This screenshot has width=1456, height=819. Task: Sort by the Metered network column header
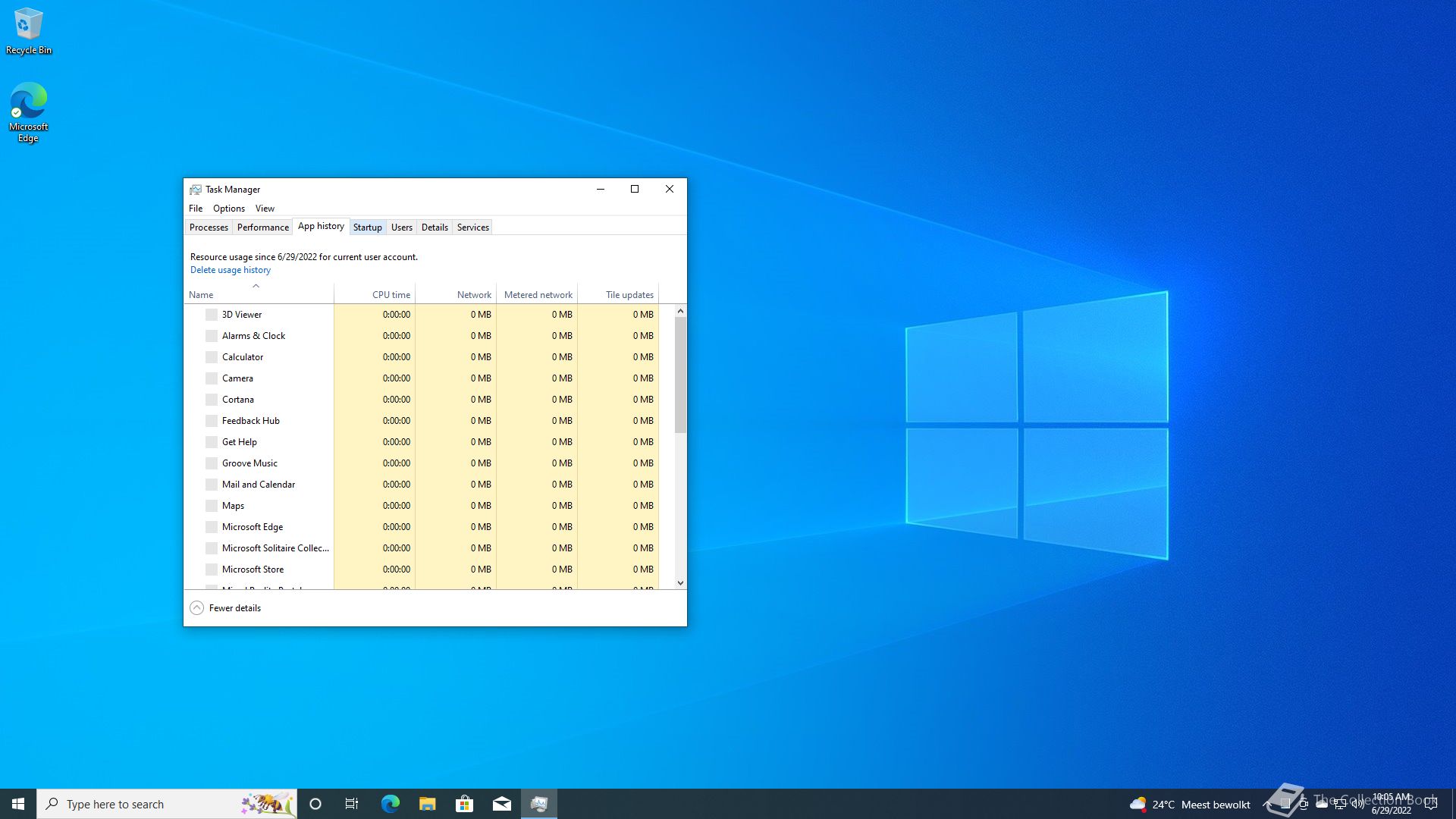tap(537, 294)
